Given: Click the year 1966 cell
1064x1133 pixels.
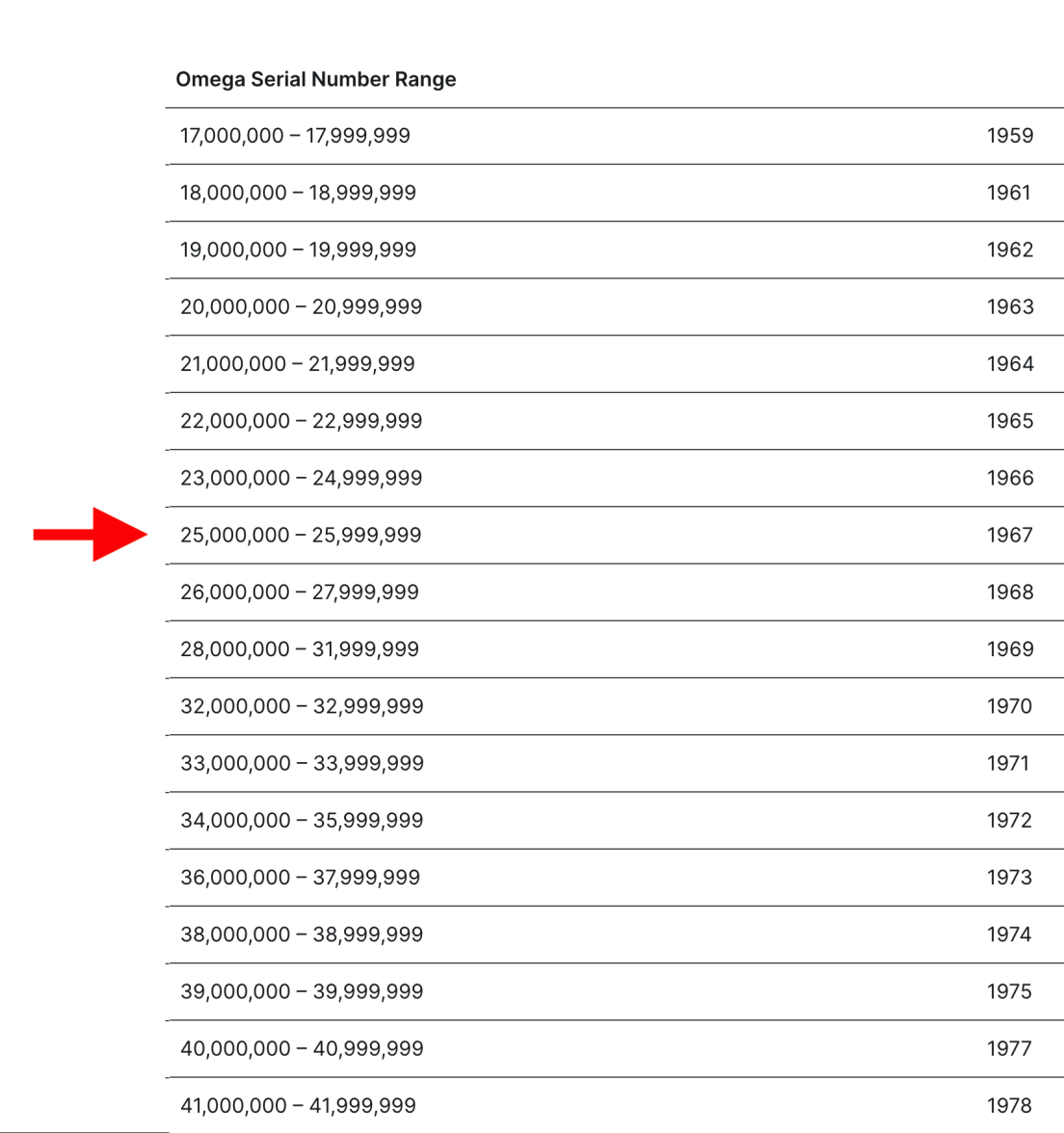Looking at the screenshot, I should (1009, 478).
